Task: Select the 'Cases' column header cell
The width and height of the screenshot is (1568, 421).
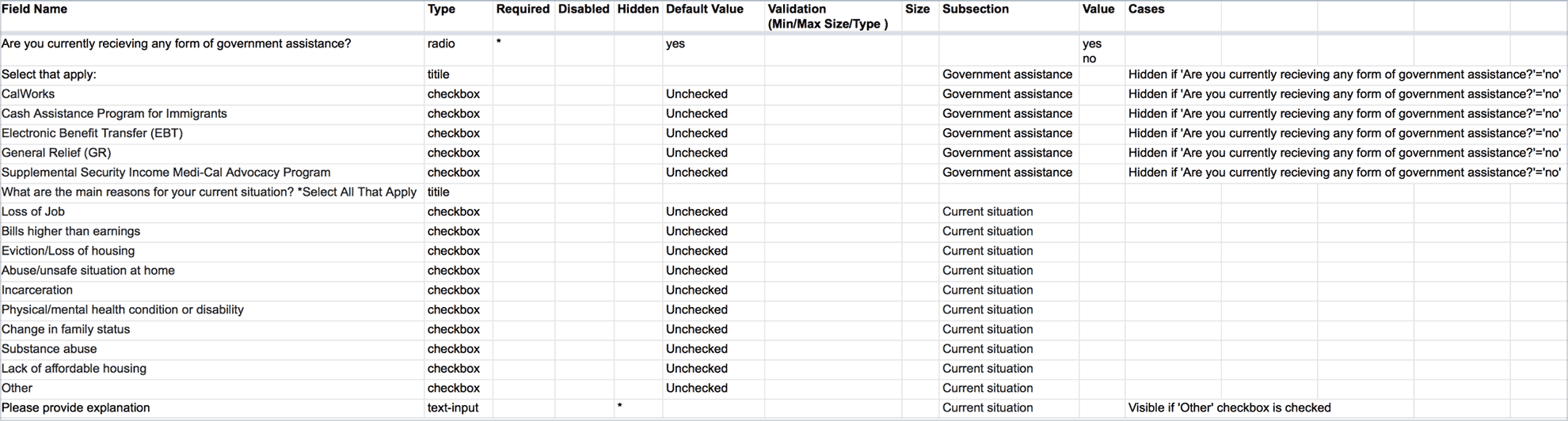Action: (x=1146, y=9)
